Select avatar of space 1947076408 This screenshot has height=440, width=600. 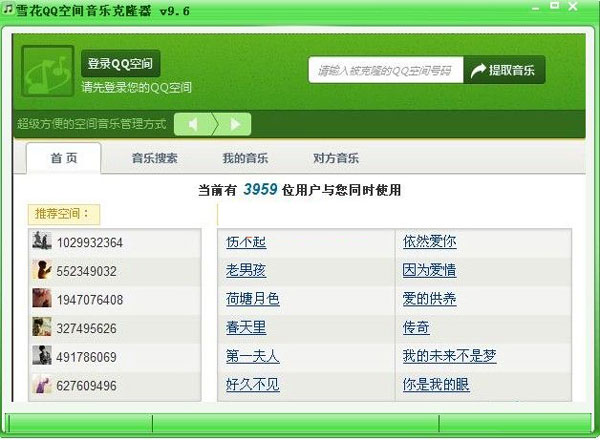click(42, 298)
